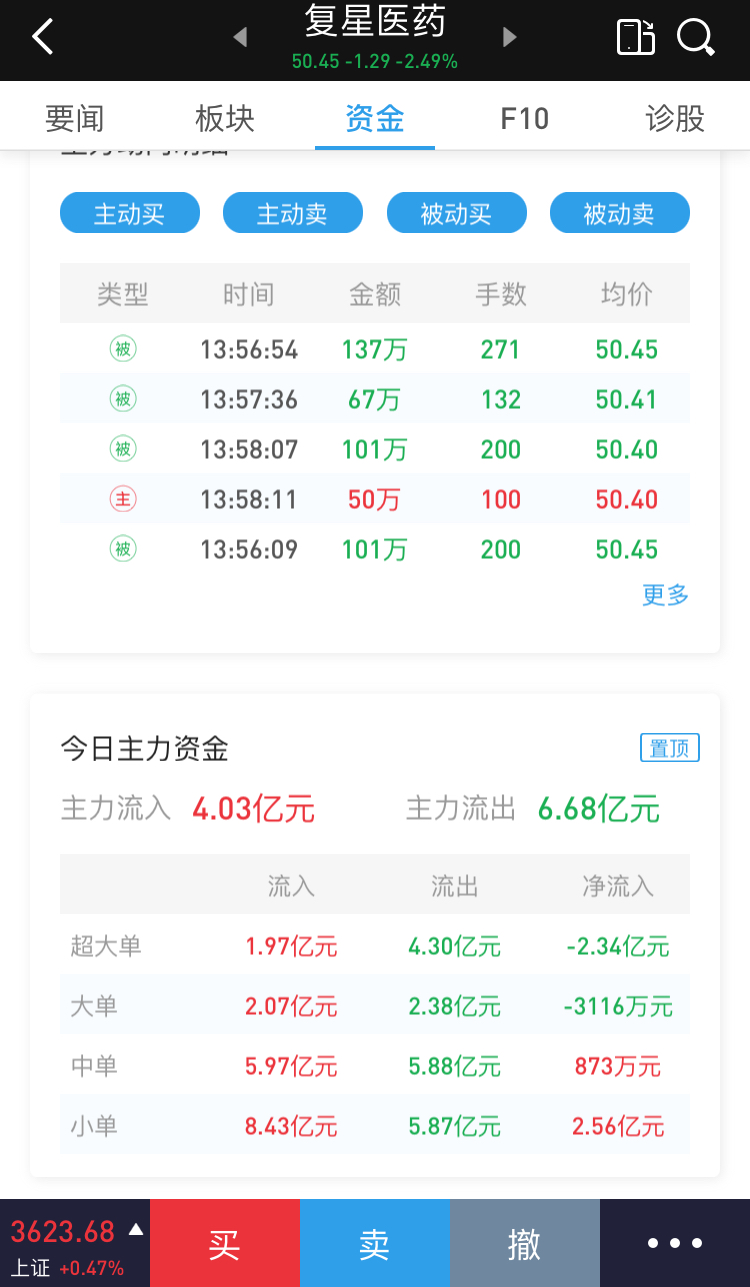The width and height of the screenshot is (750, 1287).
Task: Tap the 复星医药 stock title
Action: point(375,20)
